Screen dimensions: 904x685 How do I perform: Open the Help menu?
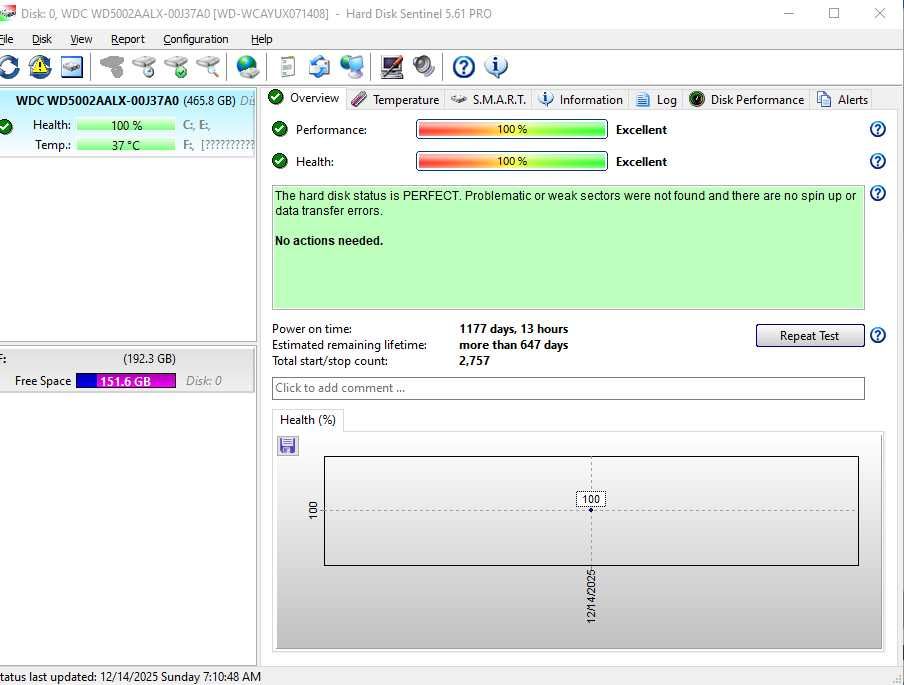click(x=261, y=39)
